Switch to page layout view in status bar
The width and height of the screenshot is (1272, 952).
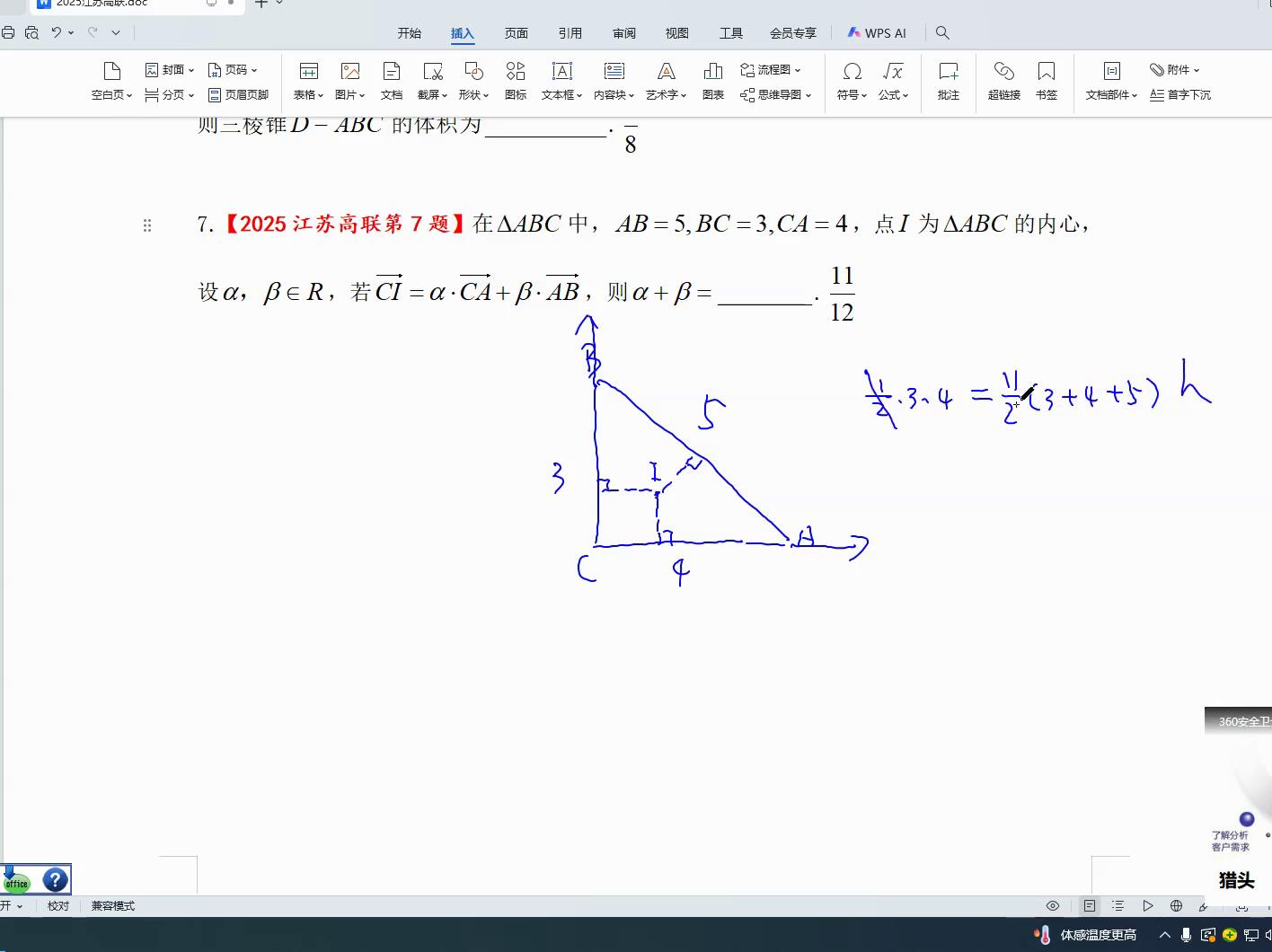1089,906
